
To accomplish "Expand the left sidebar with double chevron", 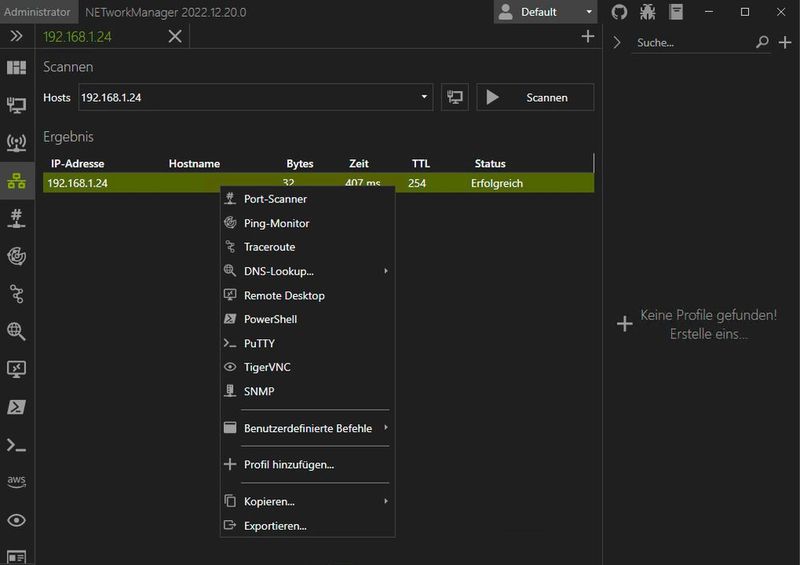I will (16, 36).
